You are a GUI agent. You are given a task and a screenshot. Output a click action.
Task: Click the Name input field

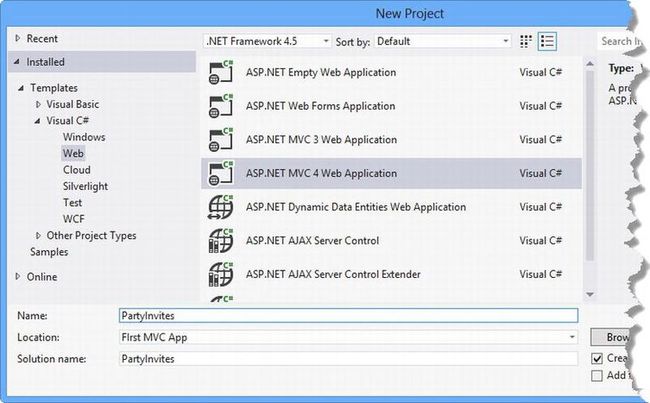point(348,316)
